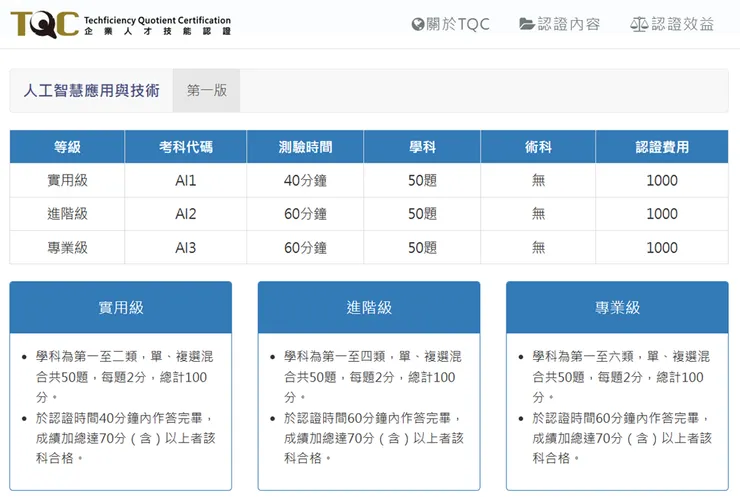The height and width of the screenshot is (497, 740).
Task: Click the 學科為第一至六類 bullet text
Action: point(621,377)
